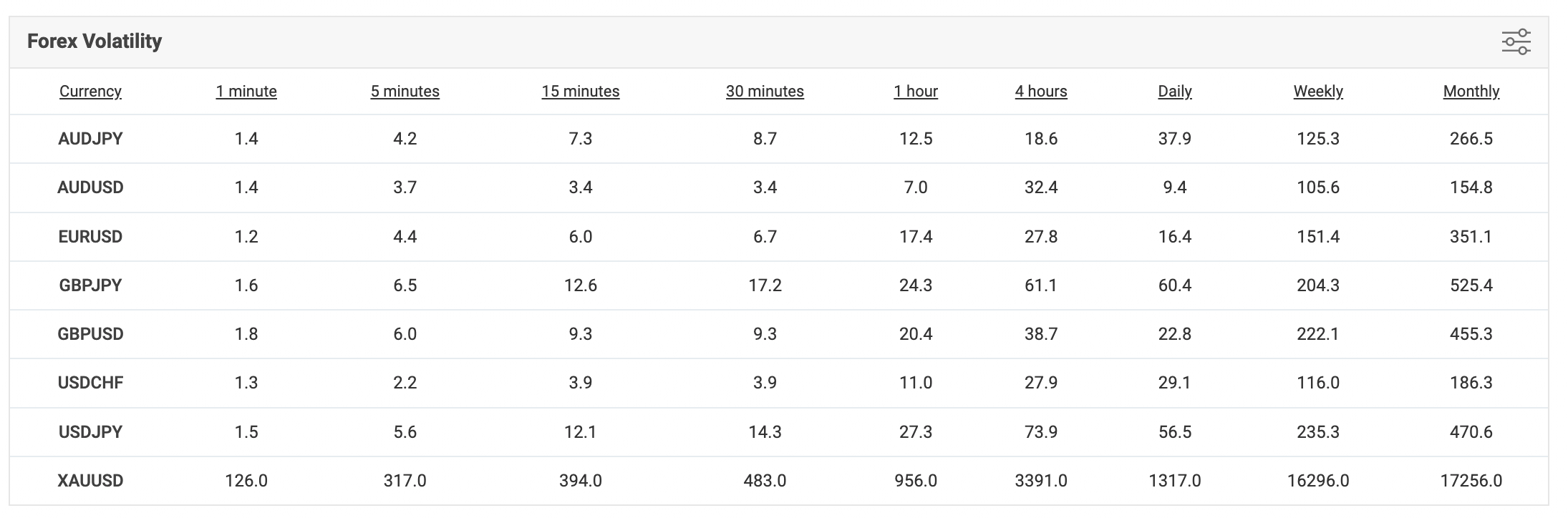The image size is (1568, 518).
Task: Click the Forex Volatility panel title
Action: click(x=95, y=41)
